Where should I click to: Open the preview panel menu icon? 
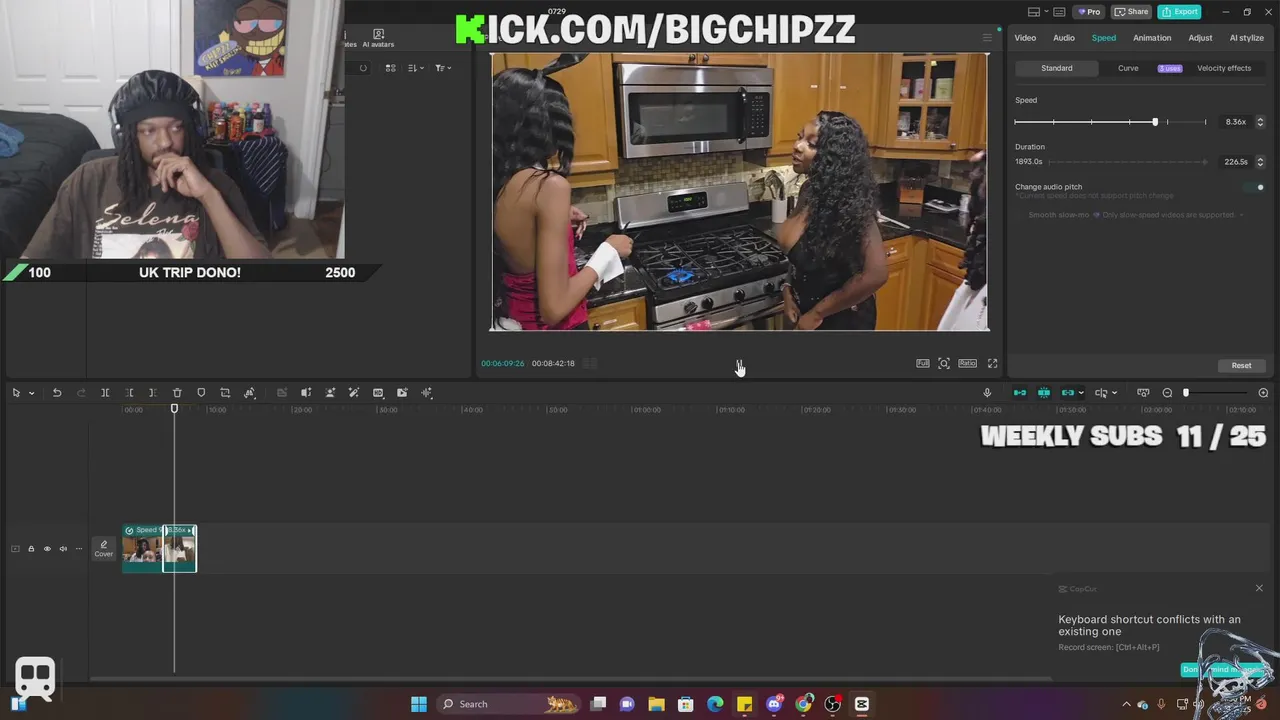point(987,38)
